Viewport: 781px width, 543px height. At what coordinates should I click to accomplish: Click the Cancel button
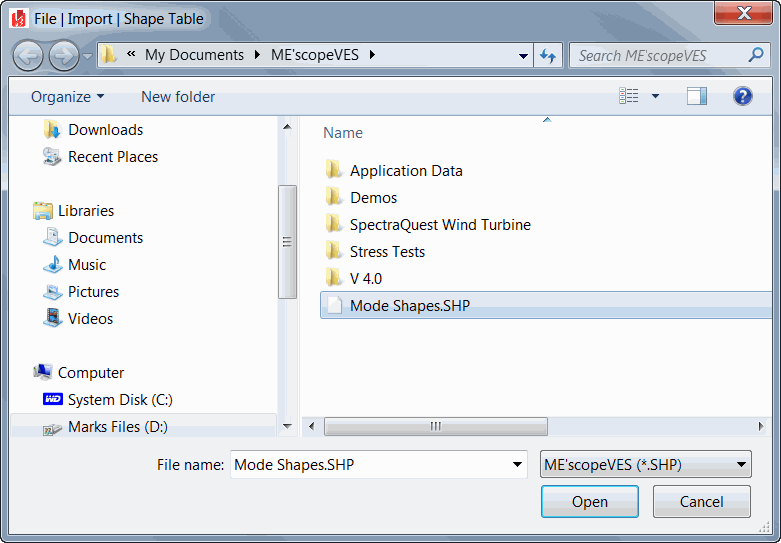tap(701, 501)
